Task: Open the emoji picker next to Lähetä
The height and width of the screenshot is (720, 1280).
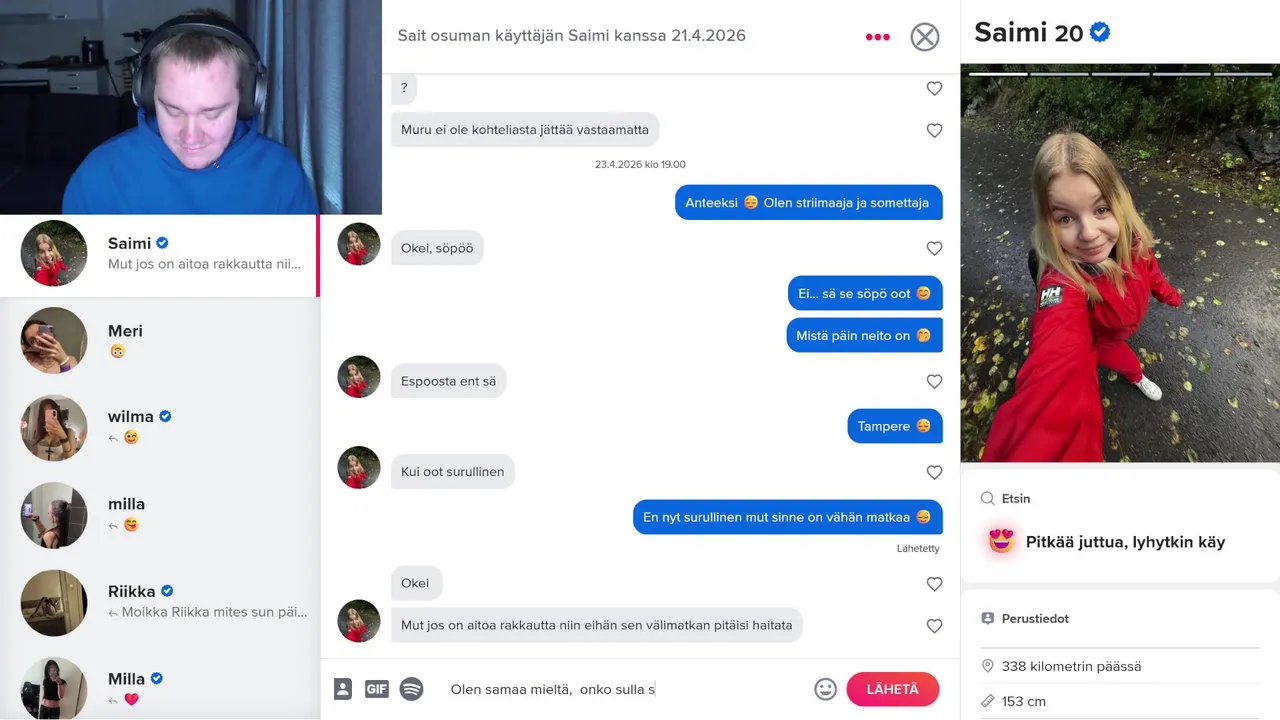Action: [825, 689]
